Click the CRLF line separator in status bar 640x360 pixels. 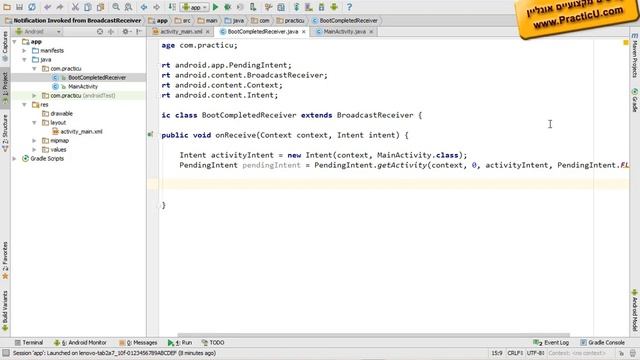click(515, 353)
